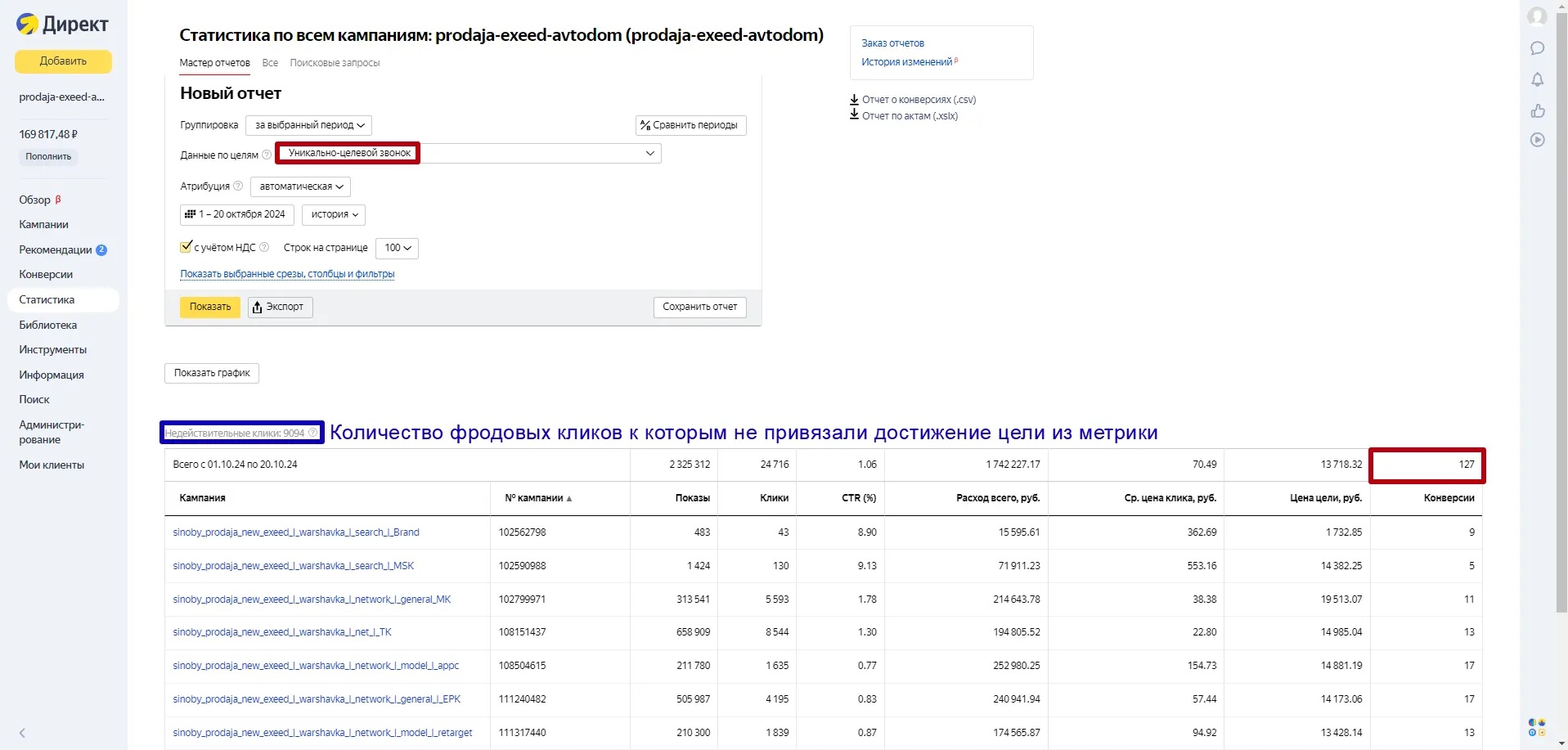Switch to the Поисковые запросы tab
This screenshot has height=750, width=1568.
pos(335,63)
